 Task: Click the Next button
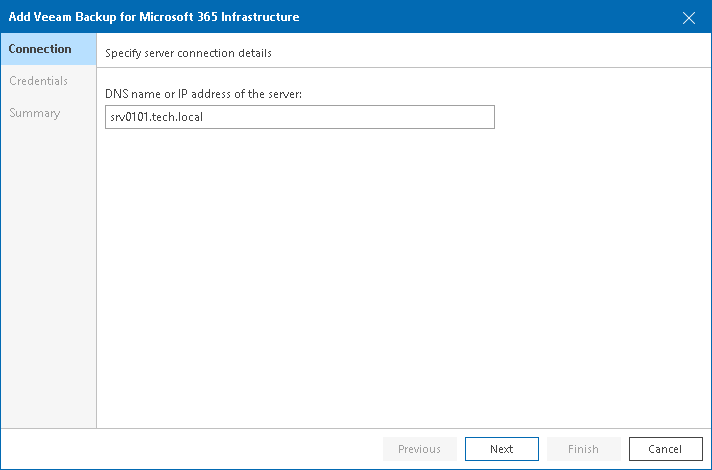click(x=502, y=449)
